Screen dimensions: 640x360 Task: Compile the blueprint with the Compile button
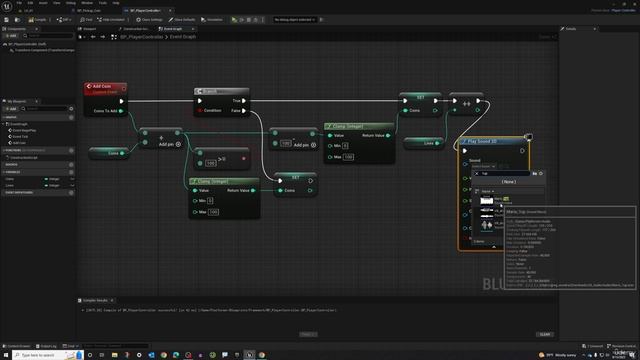coord(38,20)
